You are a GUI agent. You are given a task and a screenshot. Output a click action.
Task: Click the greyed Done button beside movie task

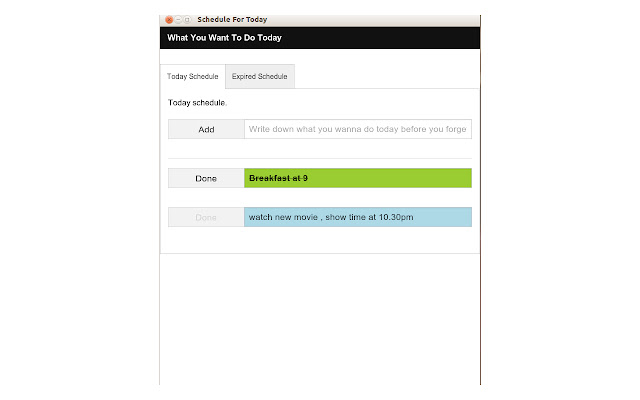(206, 217)
